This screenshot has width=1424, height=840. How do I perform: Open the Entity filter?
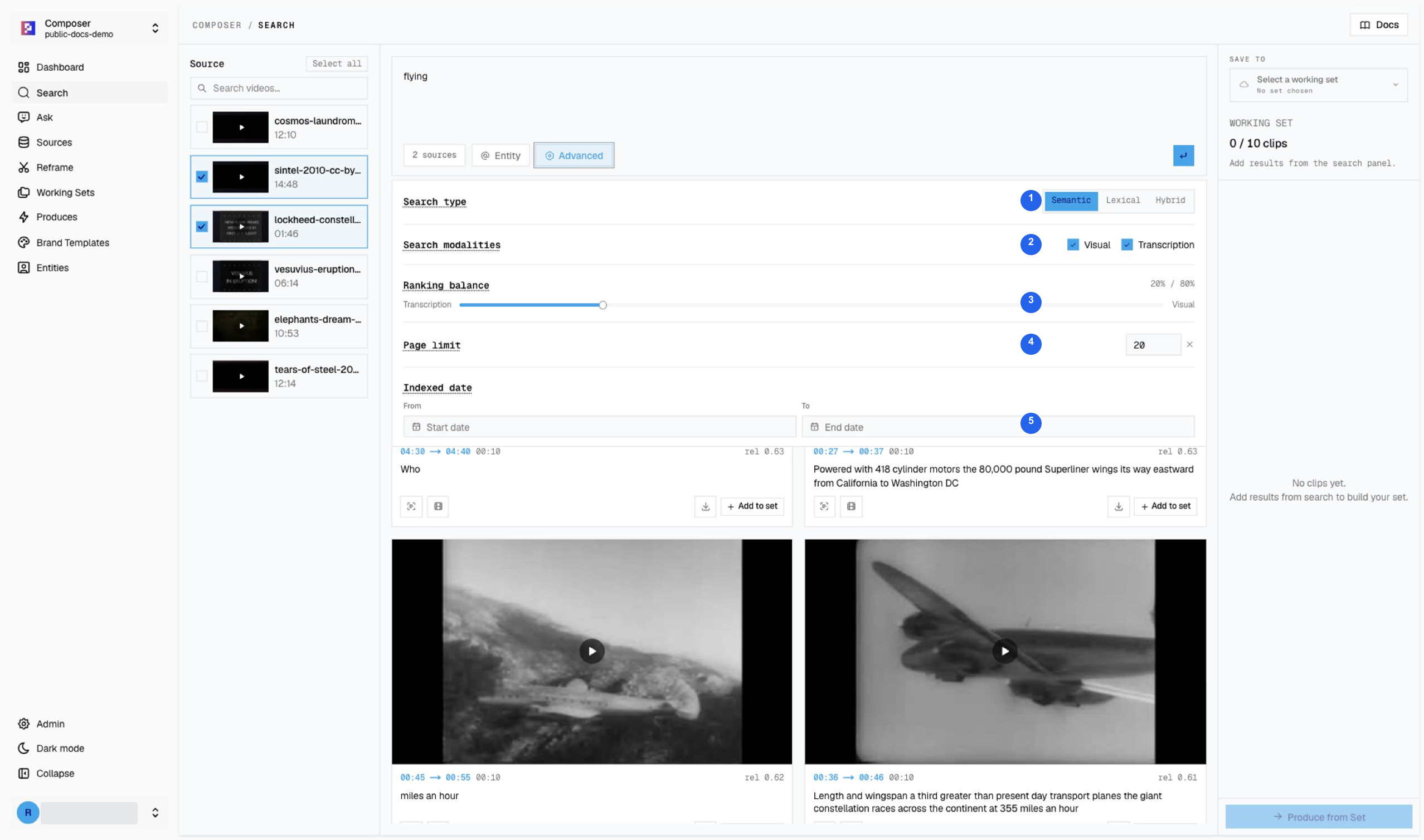500,155
